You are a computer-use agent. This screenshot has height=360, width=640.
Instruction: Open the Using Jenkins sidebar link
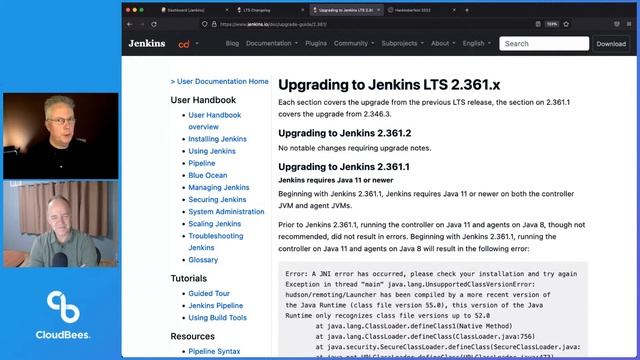[212, 151]
